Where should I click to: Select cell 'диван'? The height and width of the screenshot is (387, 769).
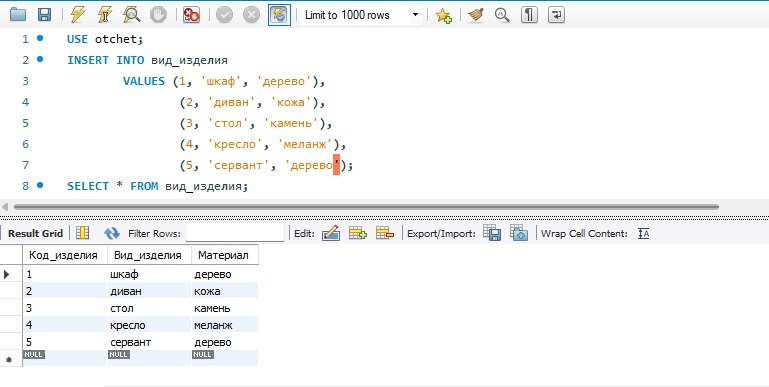pyautogui.click(x=149, y=291)
